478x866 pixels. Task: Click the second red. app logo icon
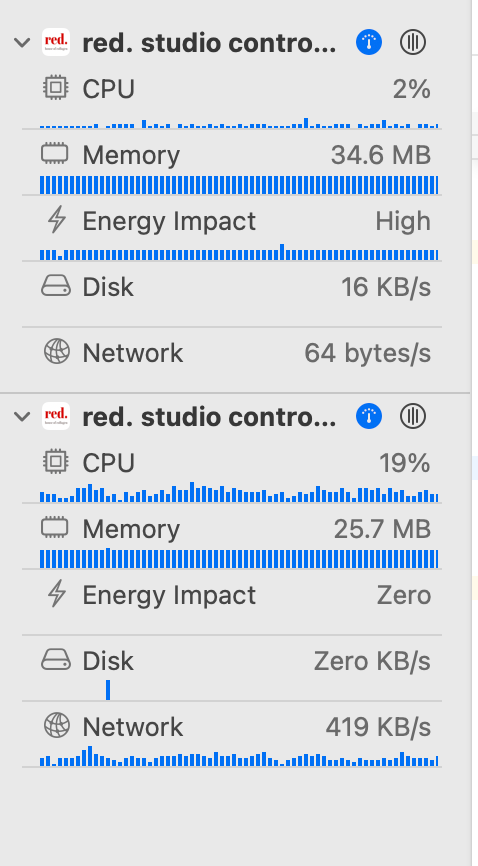(56, 416)
